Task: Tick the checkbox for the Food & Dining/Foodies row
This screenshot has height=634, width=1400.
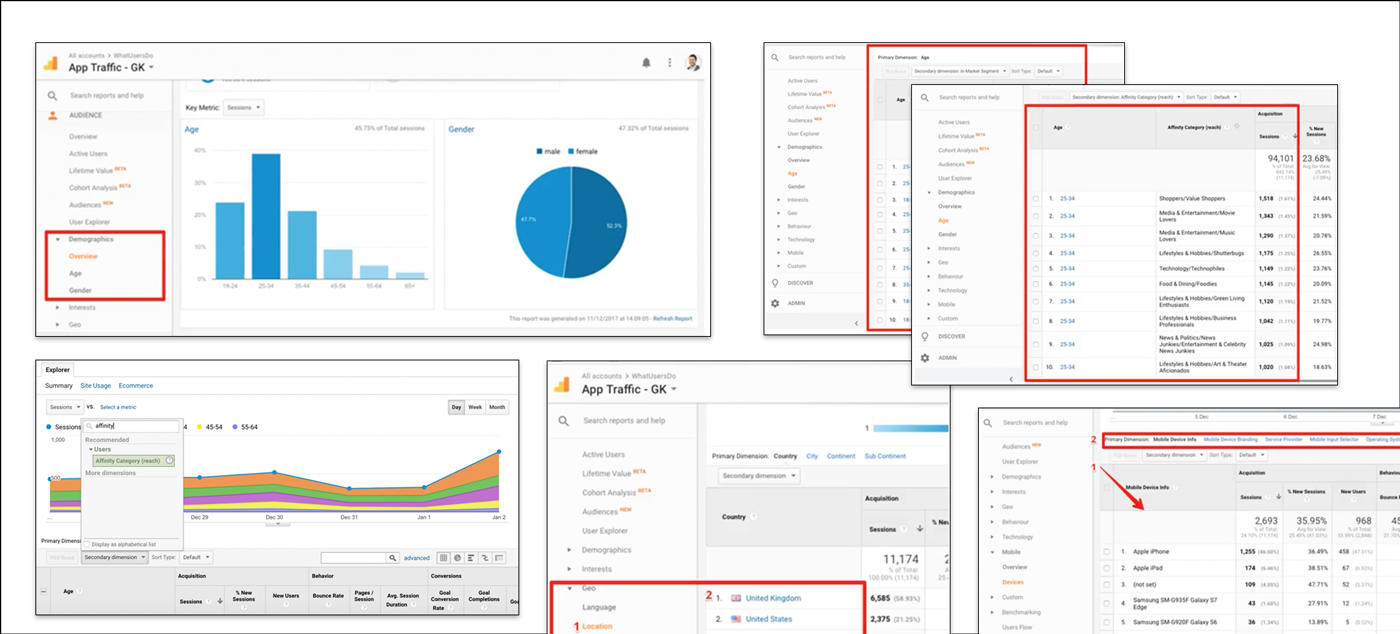Action: 1036,284
